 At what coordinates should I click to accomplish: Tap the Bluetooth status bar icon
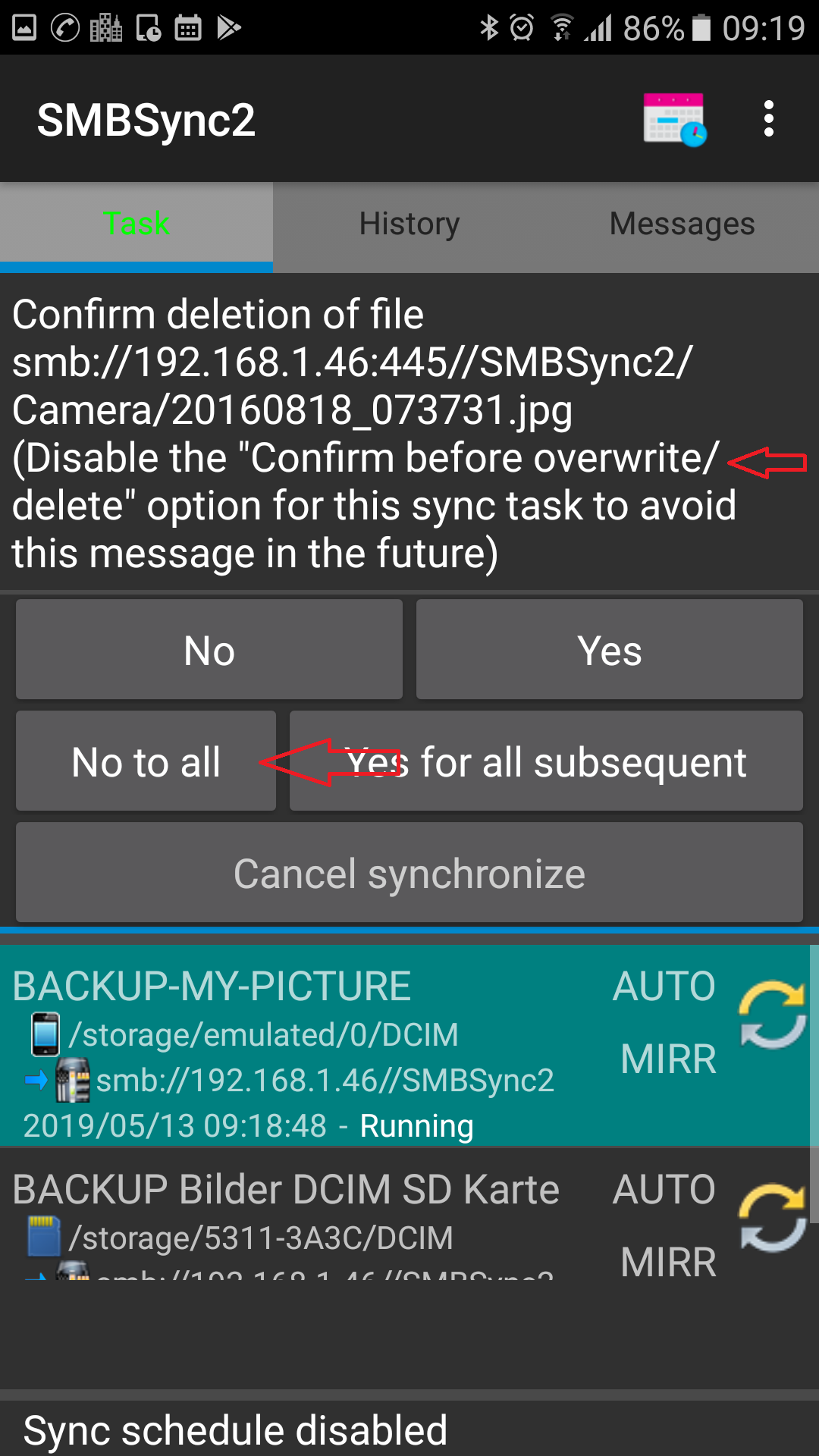[x=489, y=28]
